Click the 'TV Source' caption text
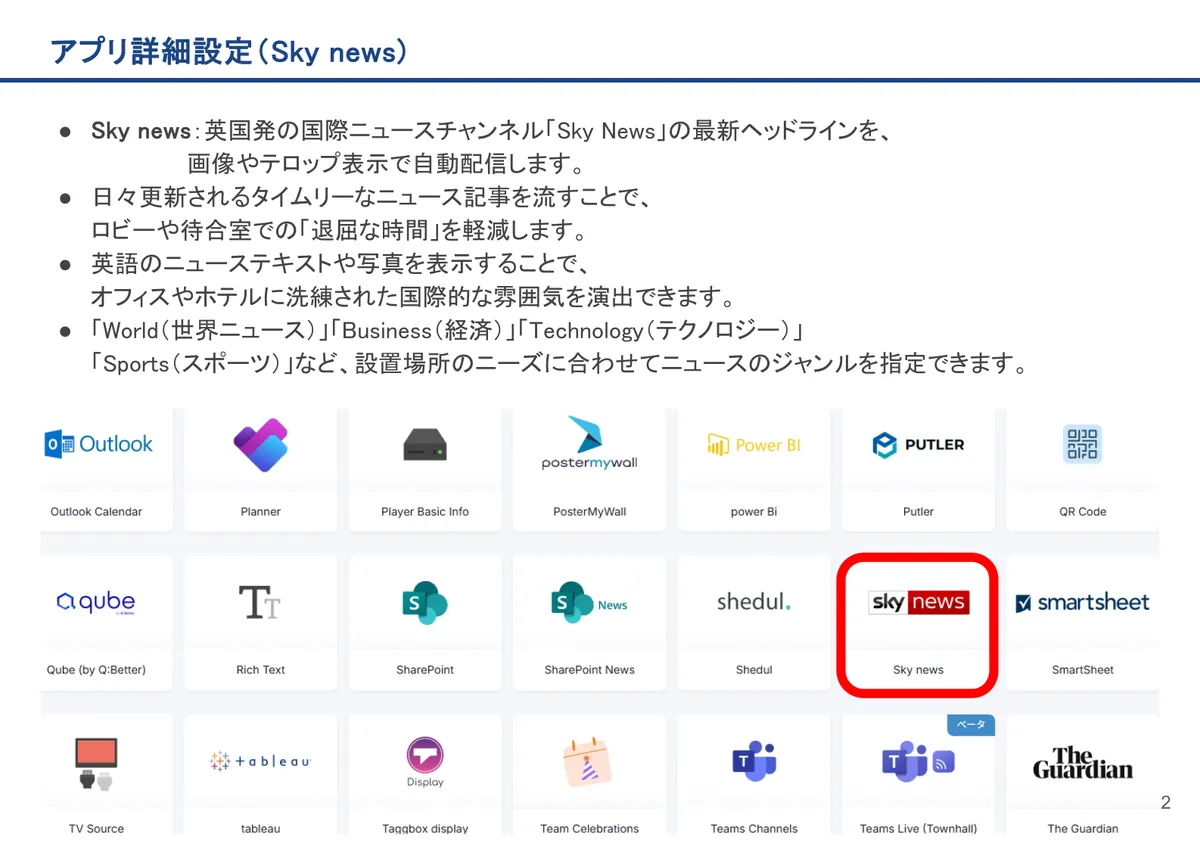 (x=96, y=828)
